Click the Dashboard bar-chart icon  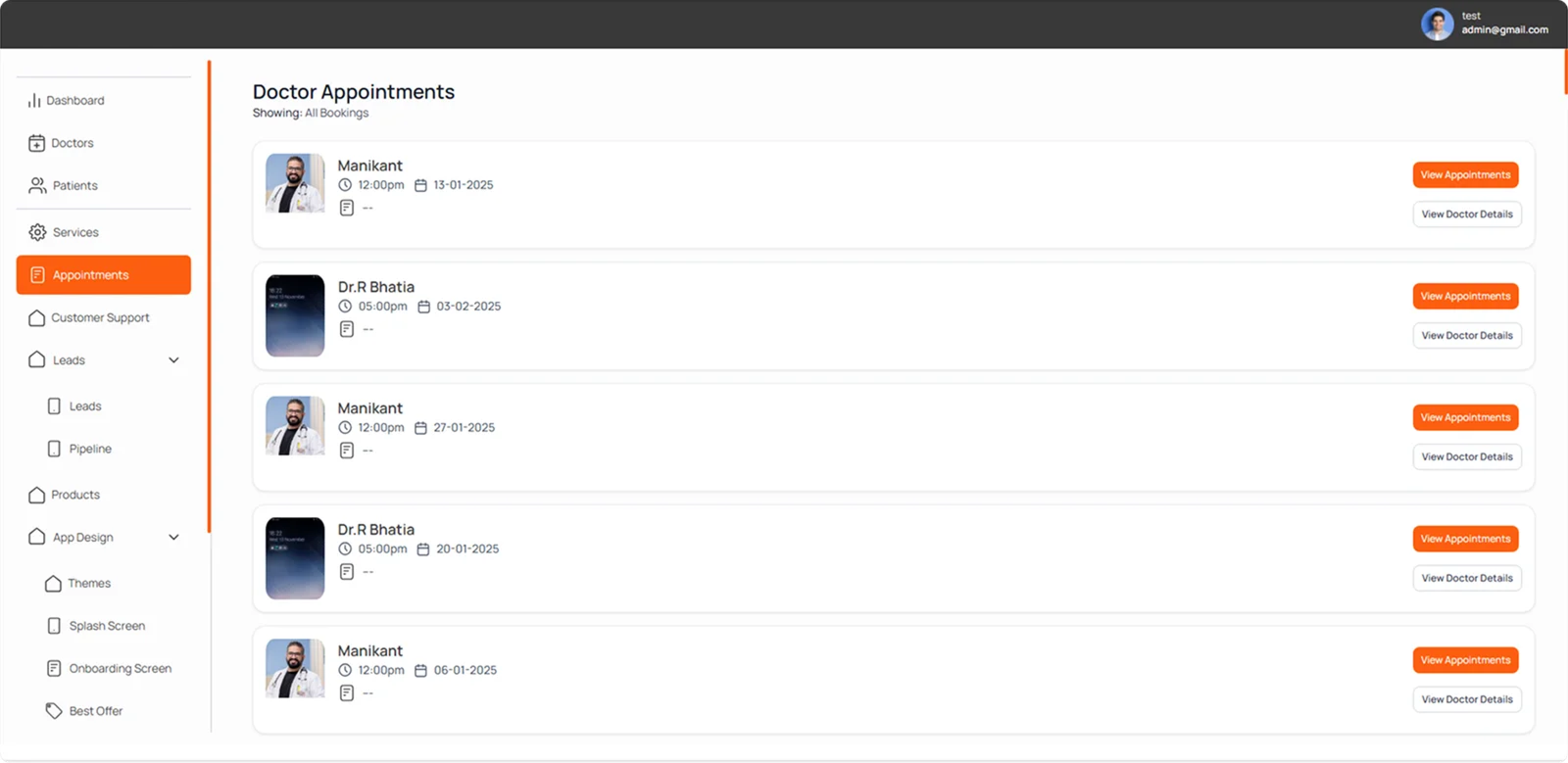point(34,100)
